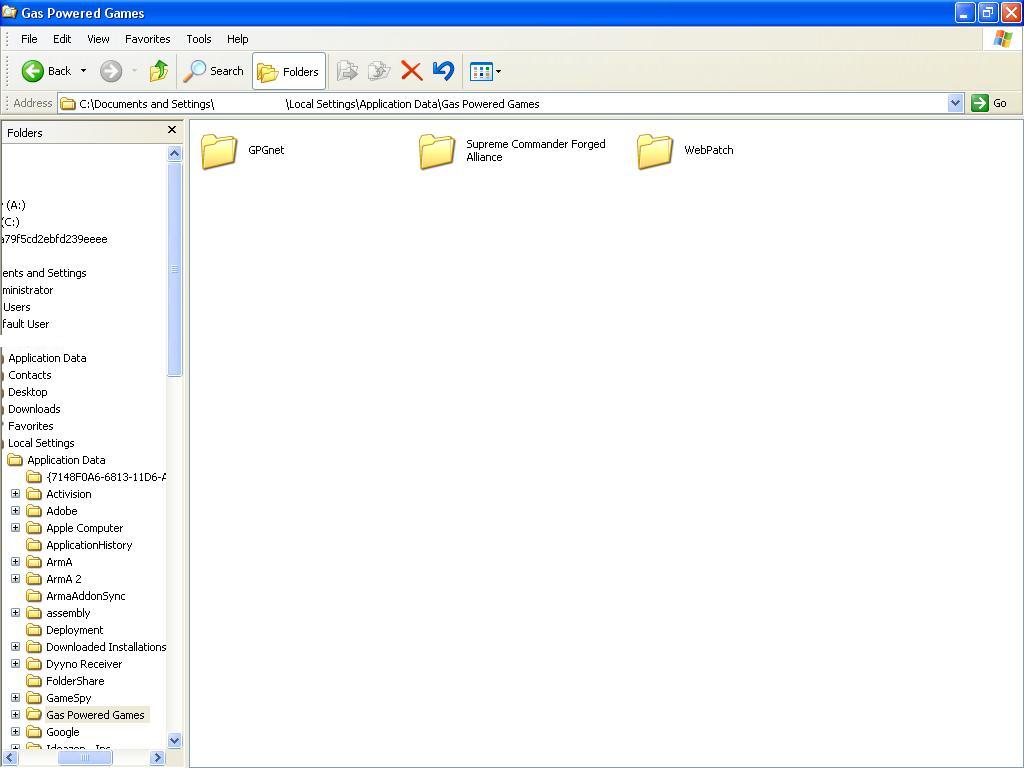
Task: Click the Windows flag logo throbber
Action: (x=1002, y=39)
